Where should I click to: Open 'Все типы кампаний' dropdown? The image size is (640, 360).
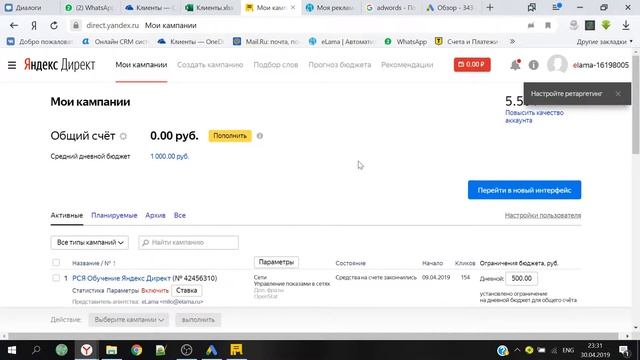point(90,242)
